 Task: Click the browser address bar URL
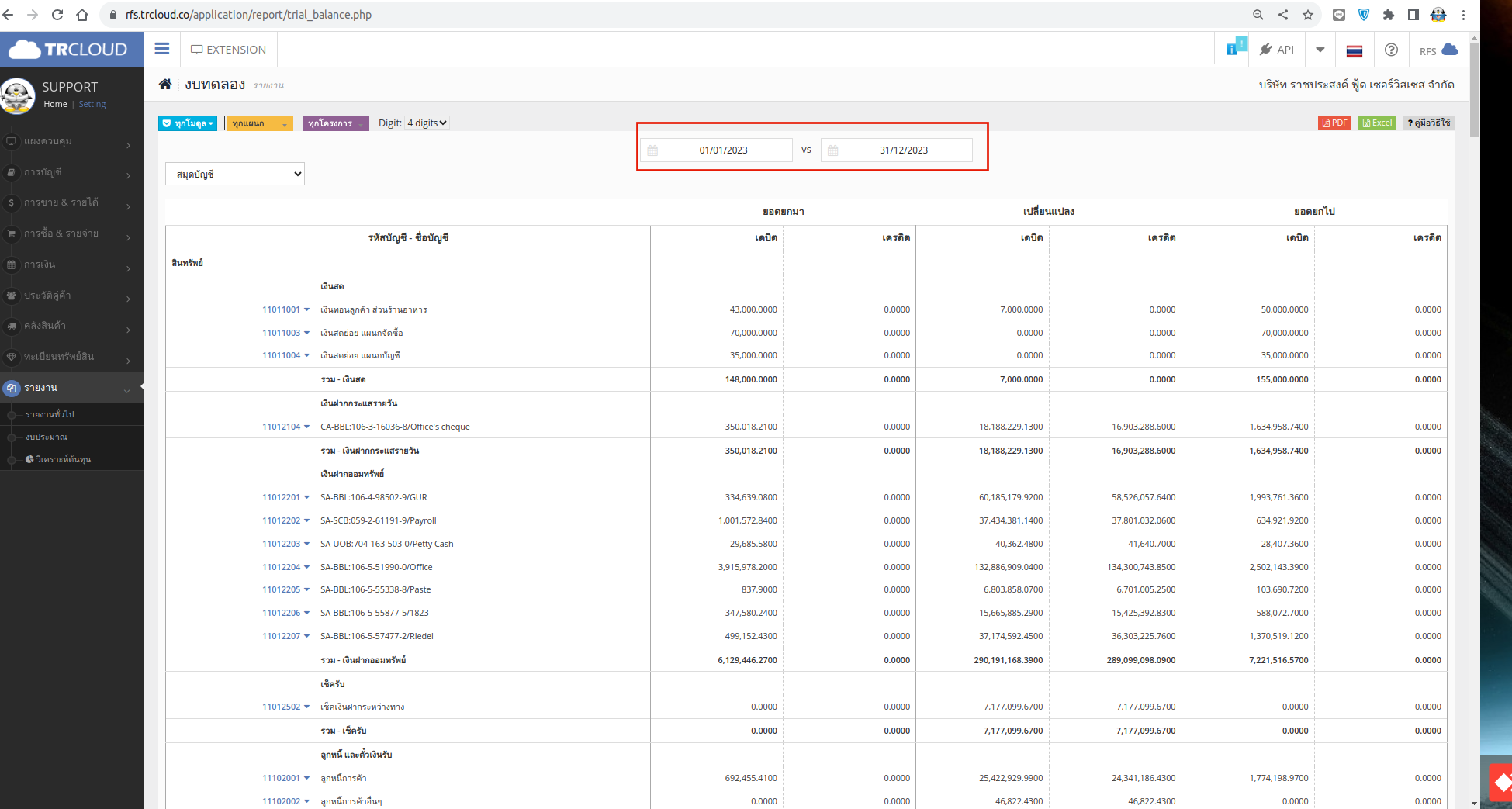click(x=248, y=15)
